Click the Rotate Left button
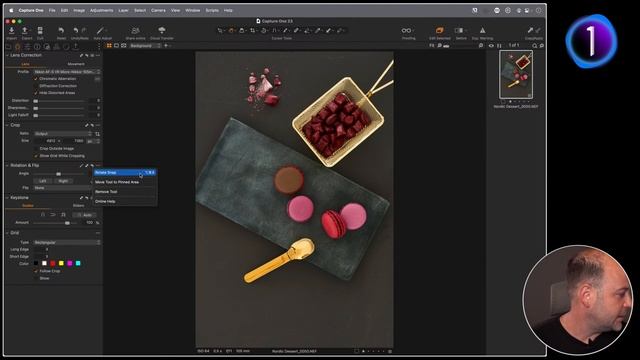640x360 pixels. point(43,181)
